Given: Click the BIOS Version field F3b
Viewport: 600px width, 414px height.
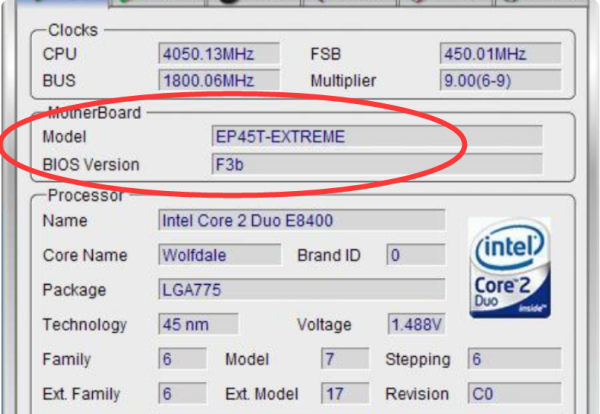Looking at the screenshot, I should (x=377, y=164).
